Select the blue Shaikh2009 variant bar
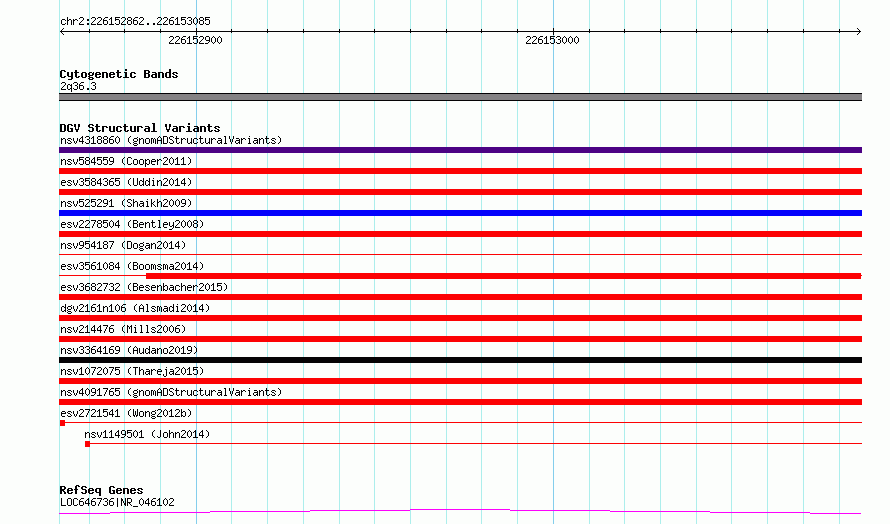Viewport: 890px width, 524px height. 460,213
